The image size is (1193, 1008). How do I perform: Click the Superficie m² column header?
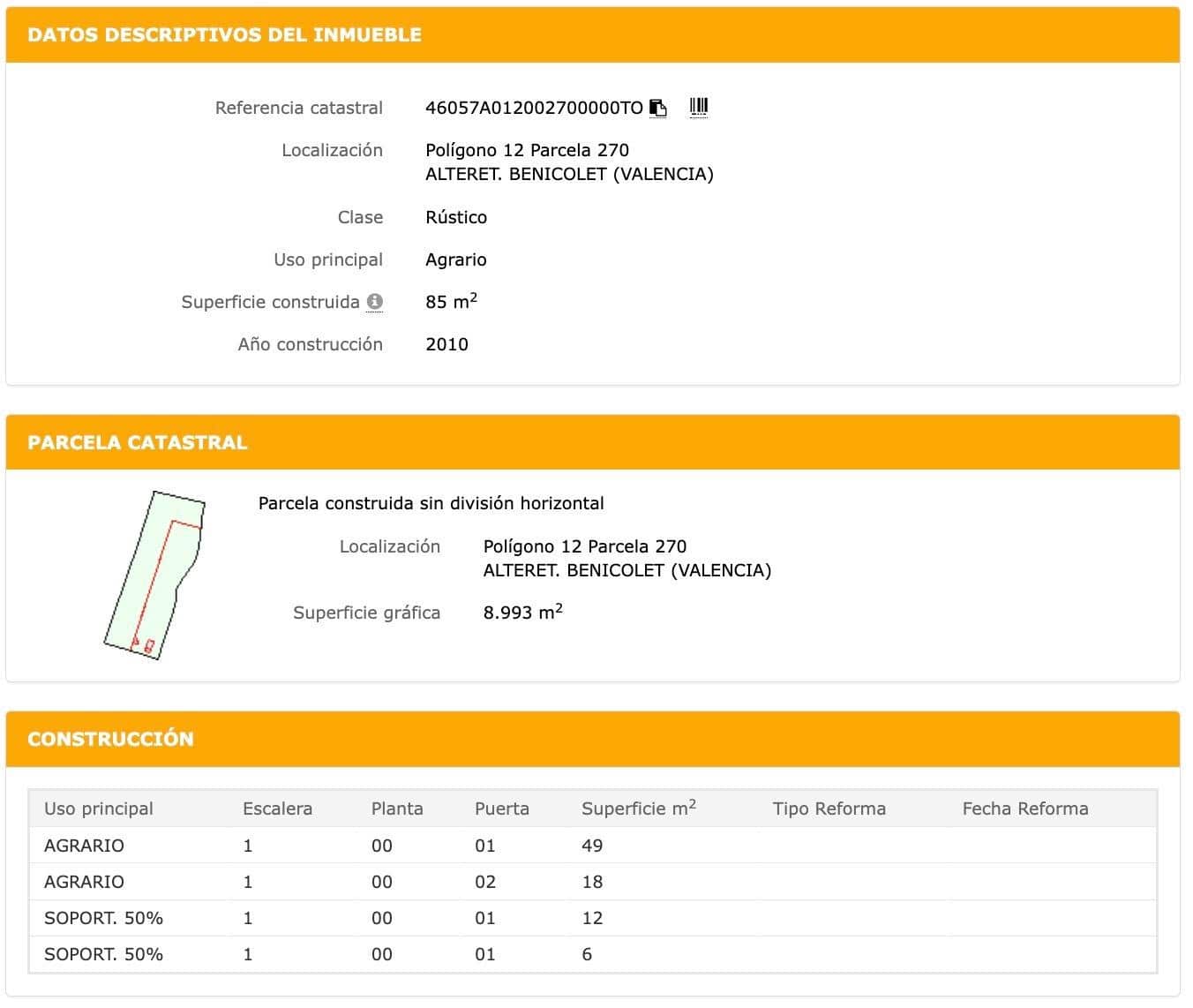[x=638, y=809]
